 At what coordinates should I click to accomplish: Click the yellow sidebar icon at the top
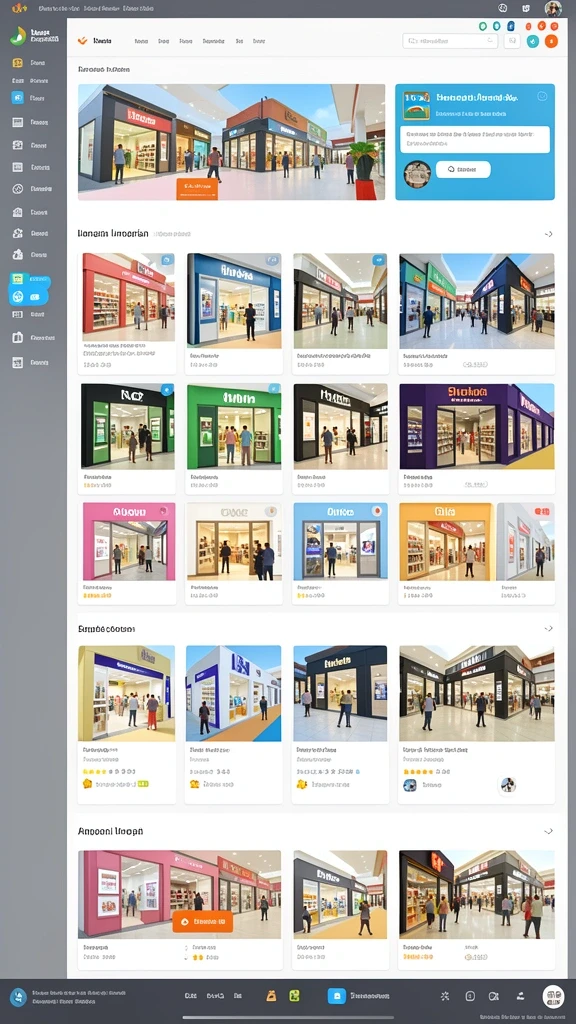coord(18,63)
